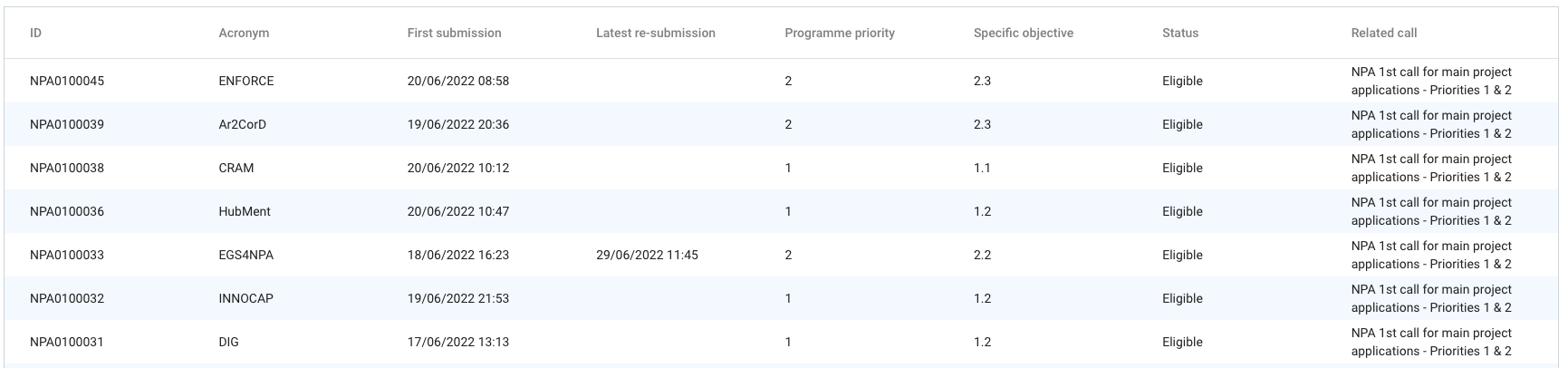
Task: Open application NPA0100038
Action: coord(67,168)
